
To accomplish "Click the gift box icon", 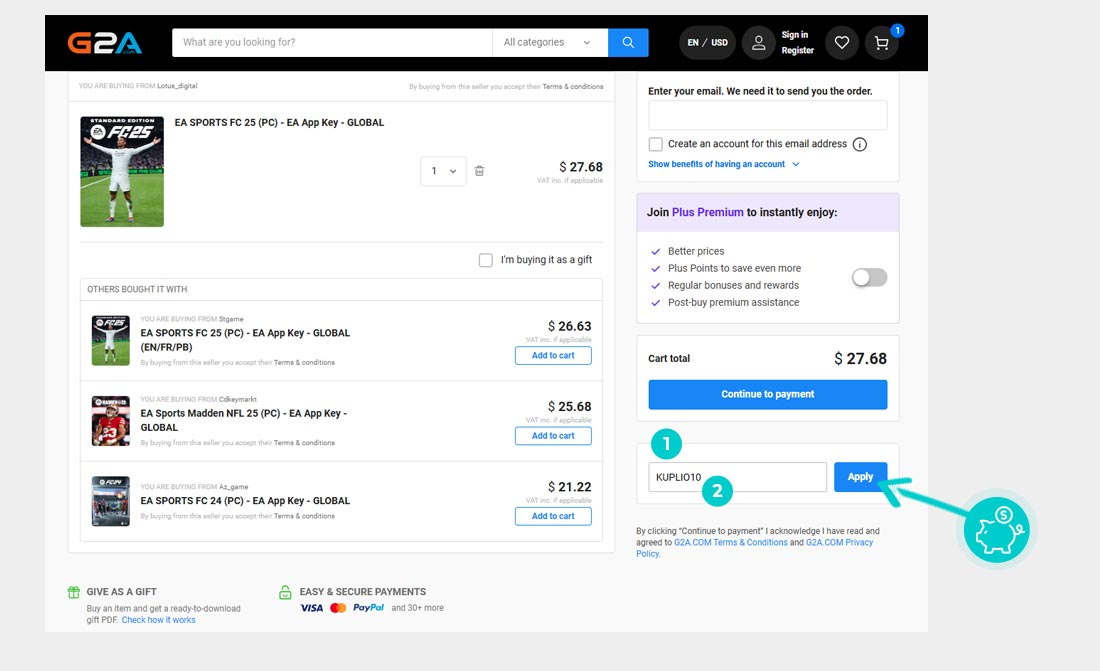I will (x=74, y=592).
